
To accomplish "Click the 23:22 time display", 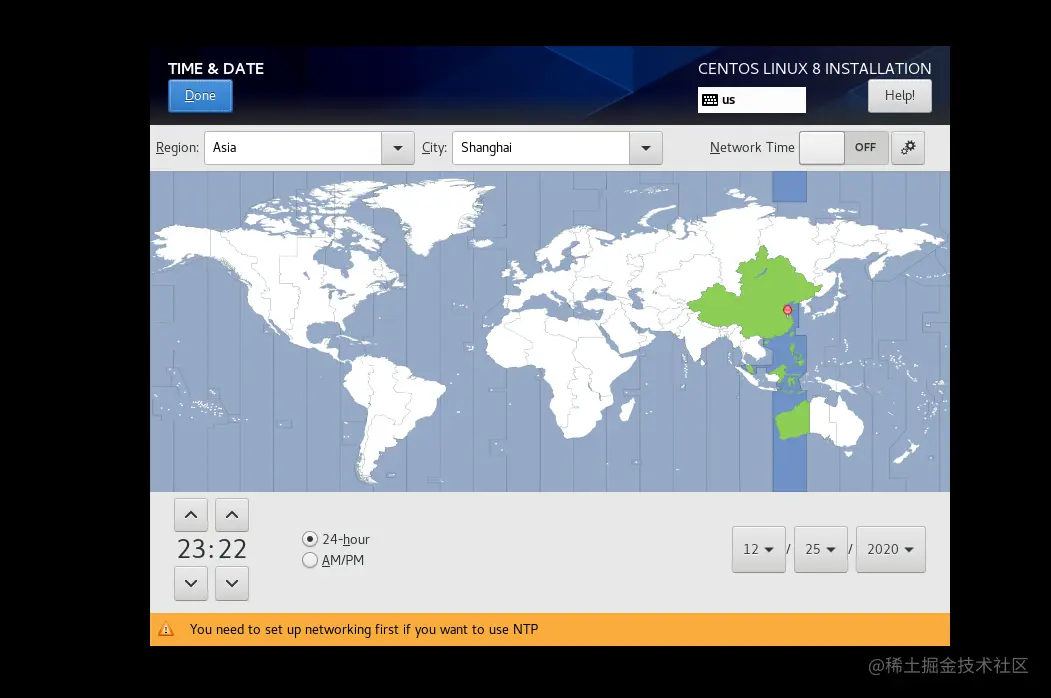I will tap(212, 549).
